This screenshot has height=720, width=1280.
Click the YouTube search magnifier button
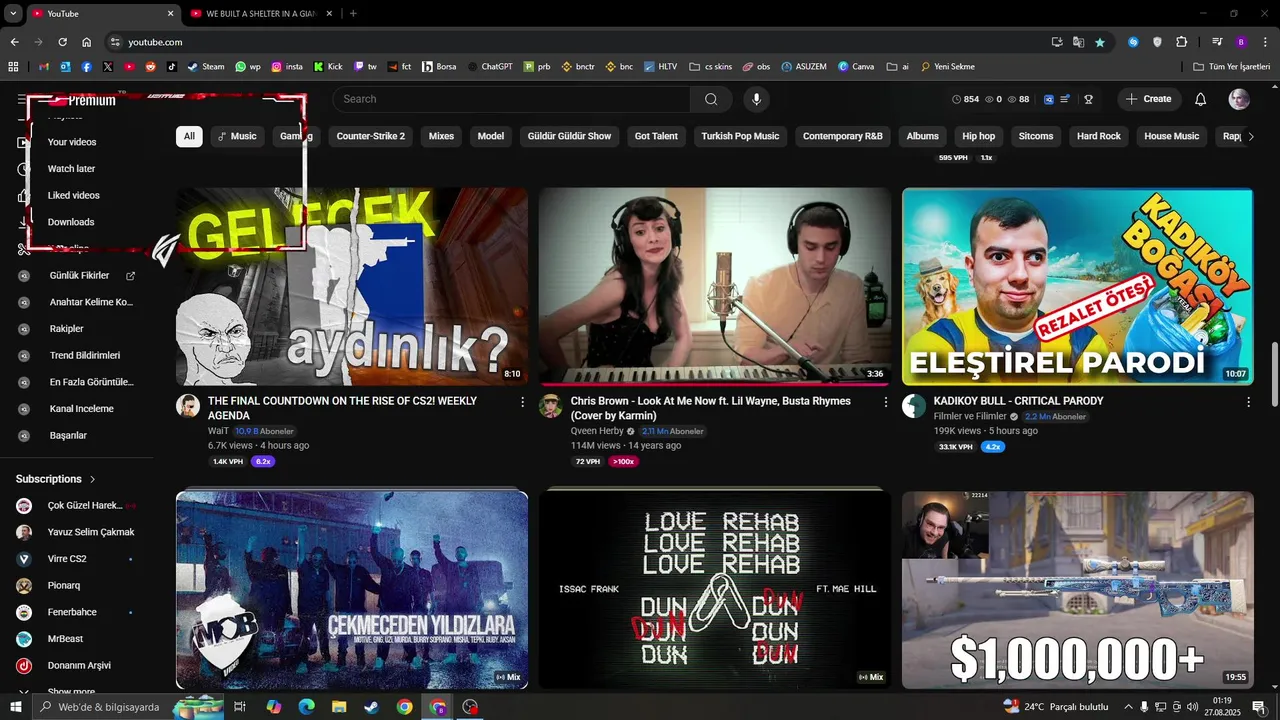pos(711,99)
